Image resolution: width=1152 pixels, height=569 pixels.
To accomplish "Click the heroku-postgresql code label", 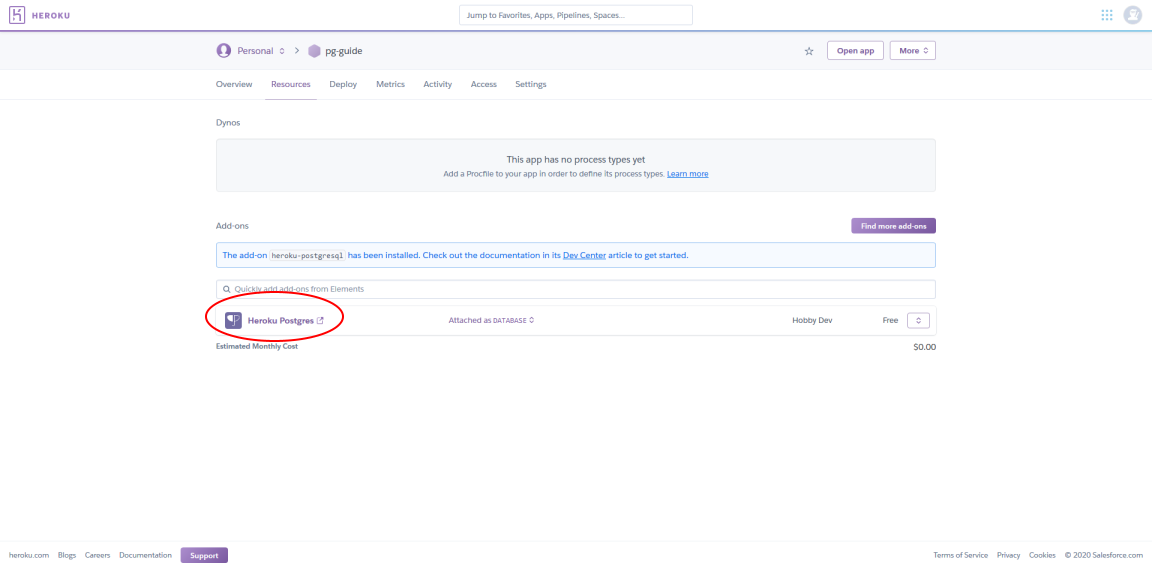I will pos(307,256).
